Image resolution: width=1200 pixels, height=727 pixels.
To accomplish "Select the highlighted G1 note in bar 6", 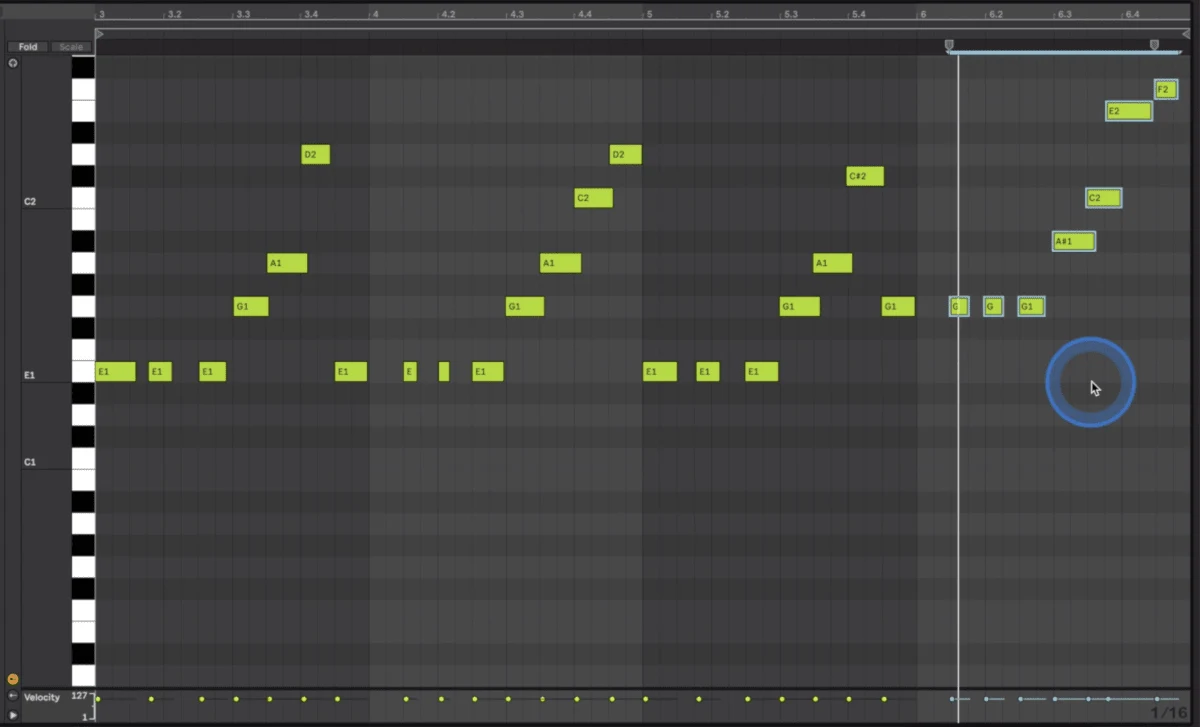I will pyautogui.click(x=1032, y=306).
